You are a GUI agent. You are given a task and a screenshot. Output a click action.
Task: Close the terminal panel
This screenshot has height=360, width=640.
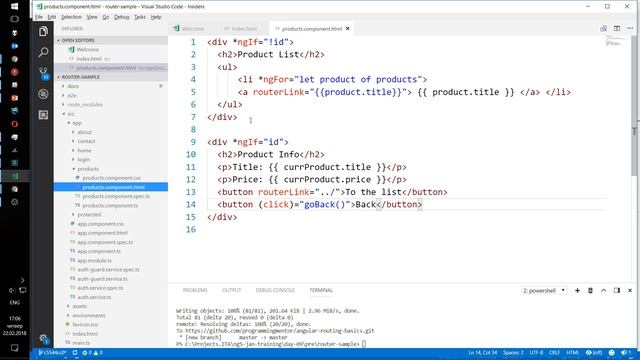point(630,290)
